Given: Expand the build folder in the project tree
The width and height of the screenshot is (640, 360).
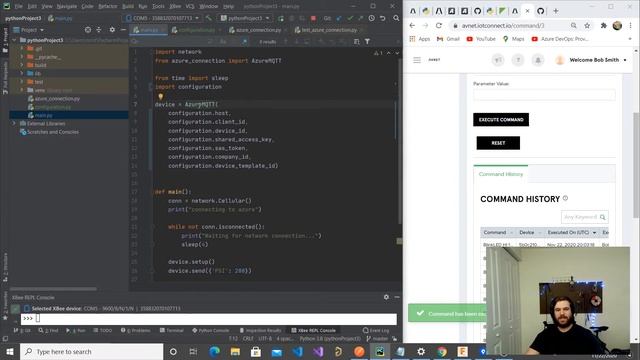Looking at the screenshot, I should 22,65.
